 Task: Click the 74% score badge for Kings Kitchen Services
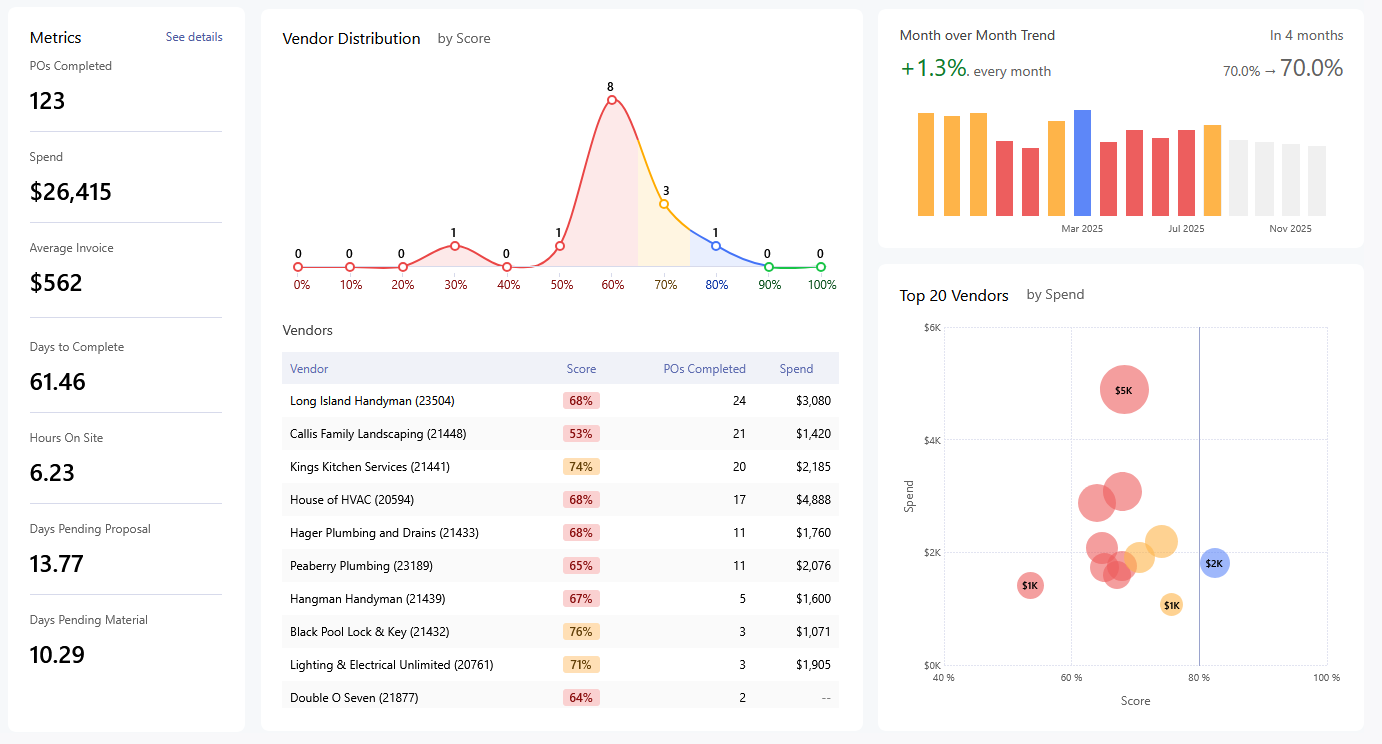point(581,467)
